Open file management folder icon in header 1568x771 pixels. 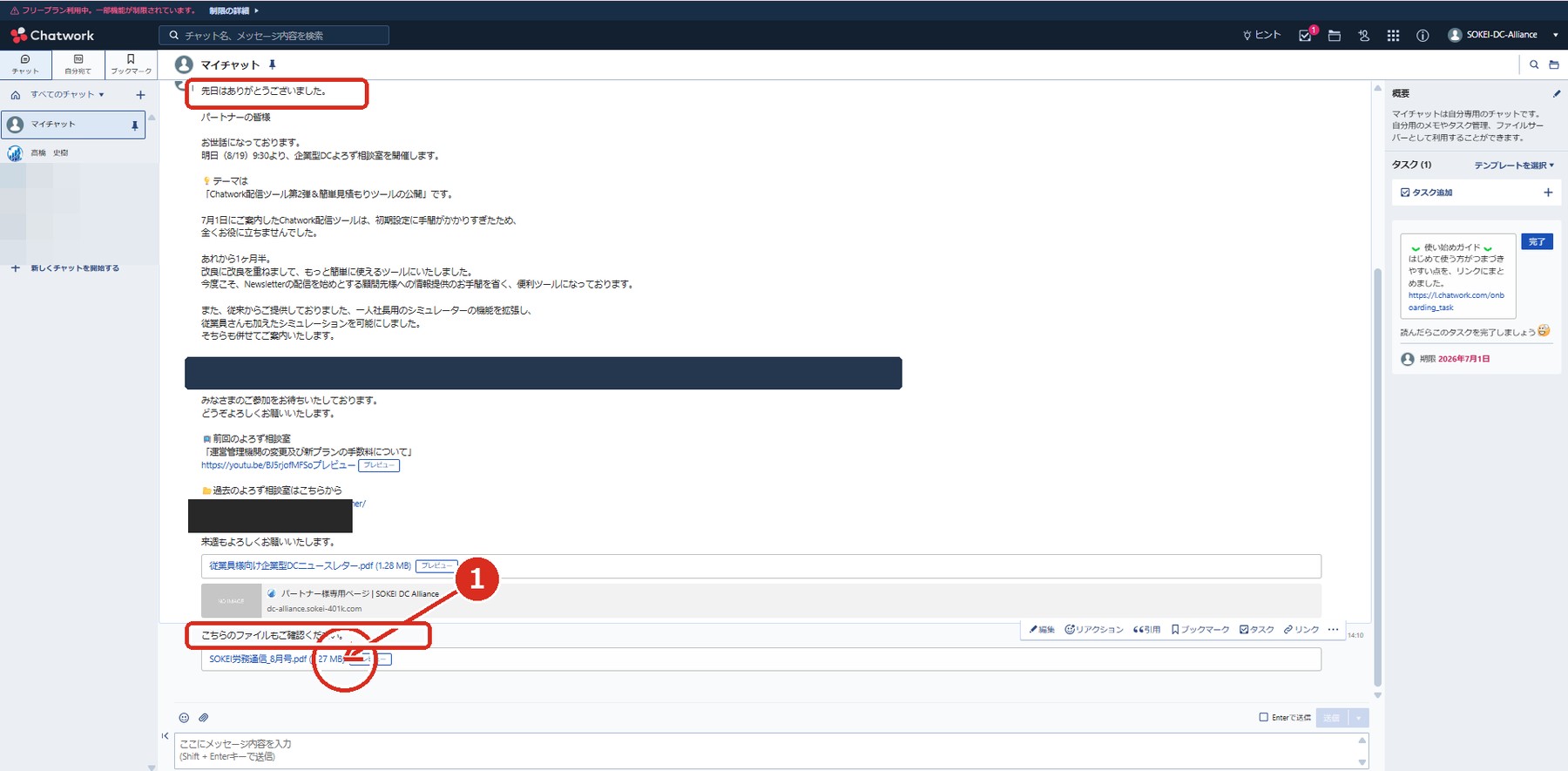click(1335, 36)
